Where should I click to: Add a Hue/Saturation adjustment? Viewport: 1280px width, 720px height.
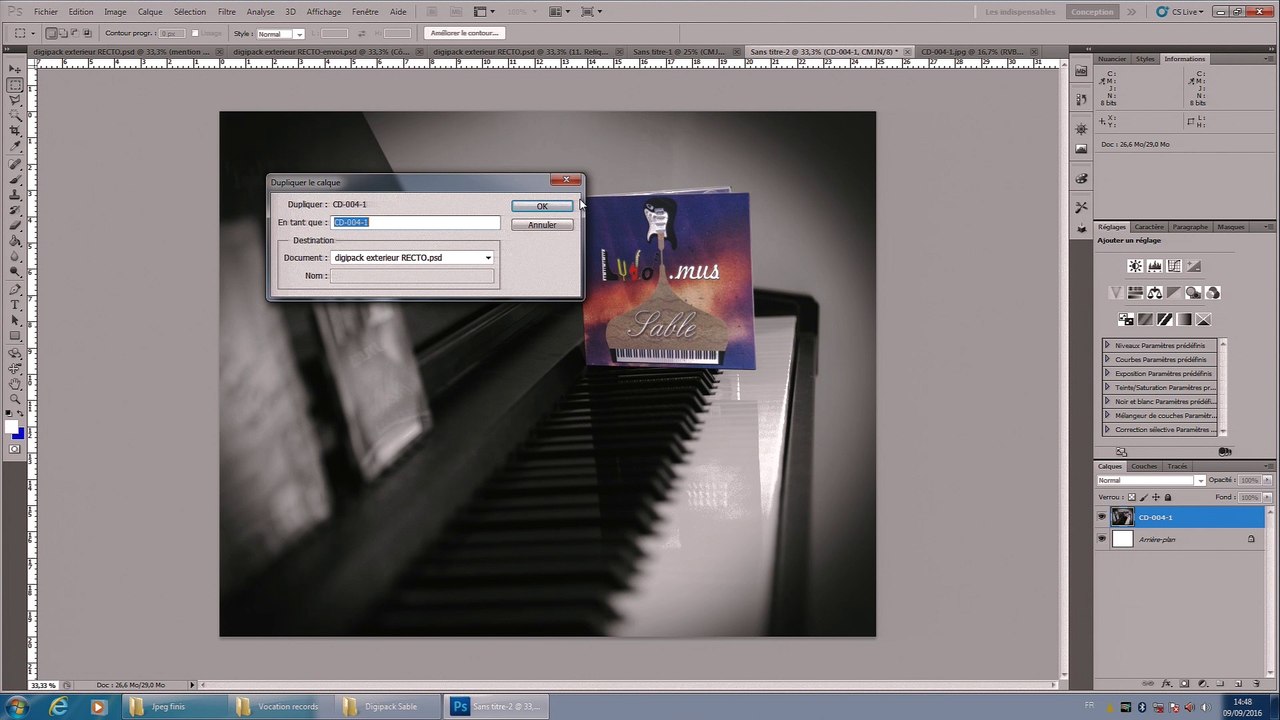[x=1135, y=293]
